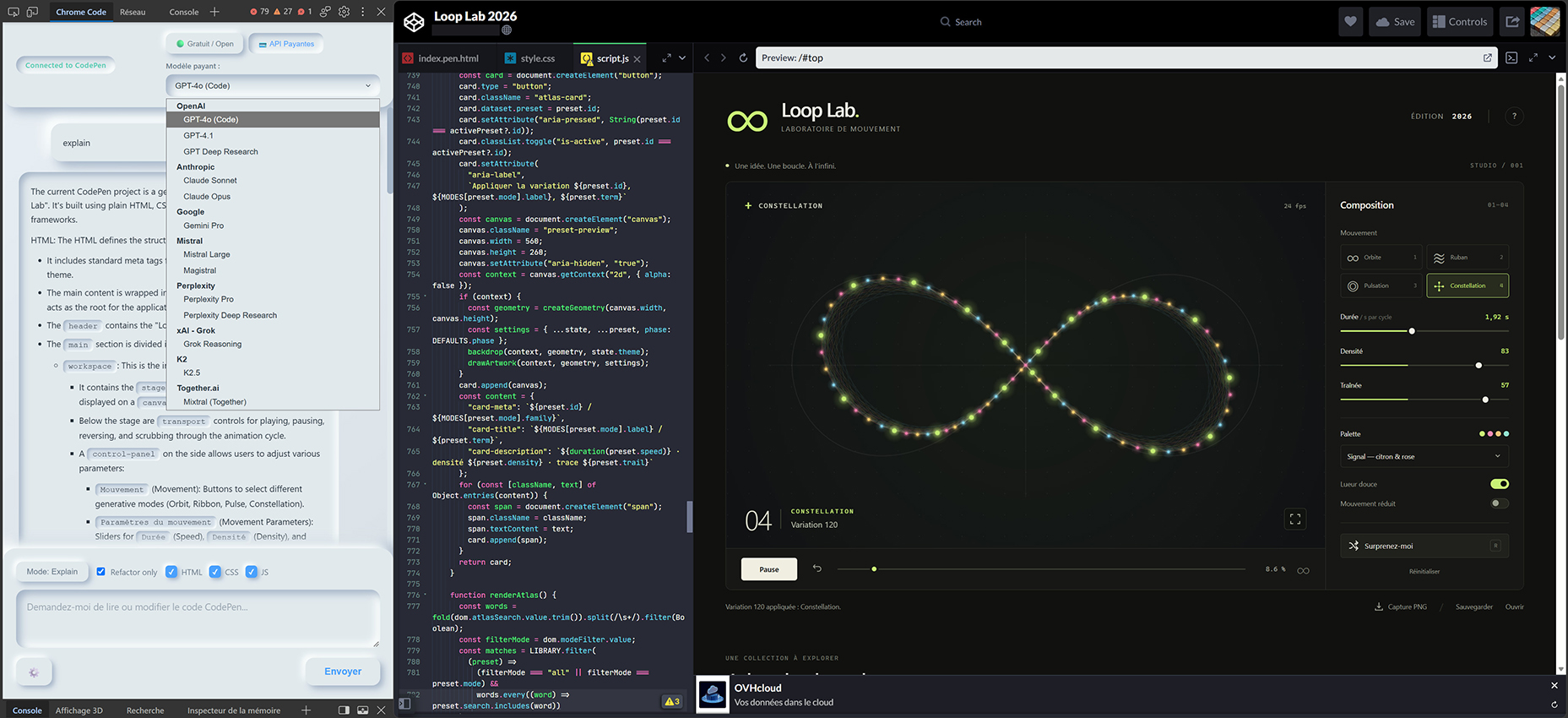Choose Grok Reasoning from model list
Screen dimensions: 1568x718
tap(273, 344)
